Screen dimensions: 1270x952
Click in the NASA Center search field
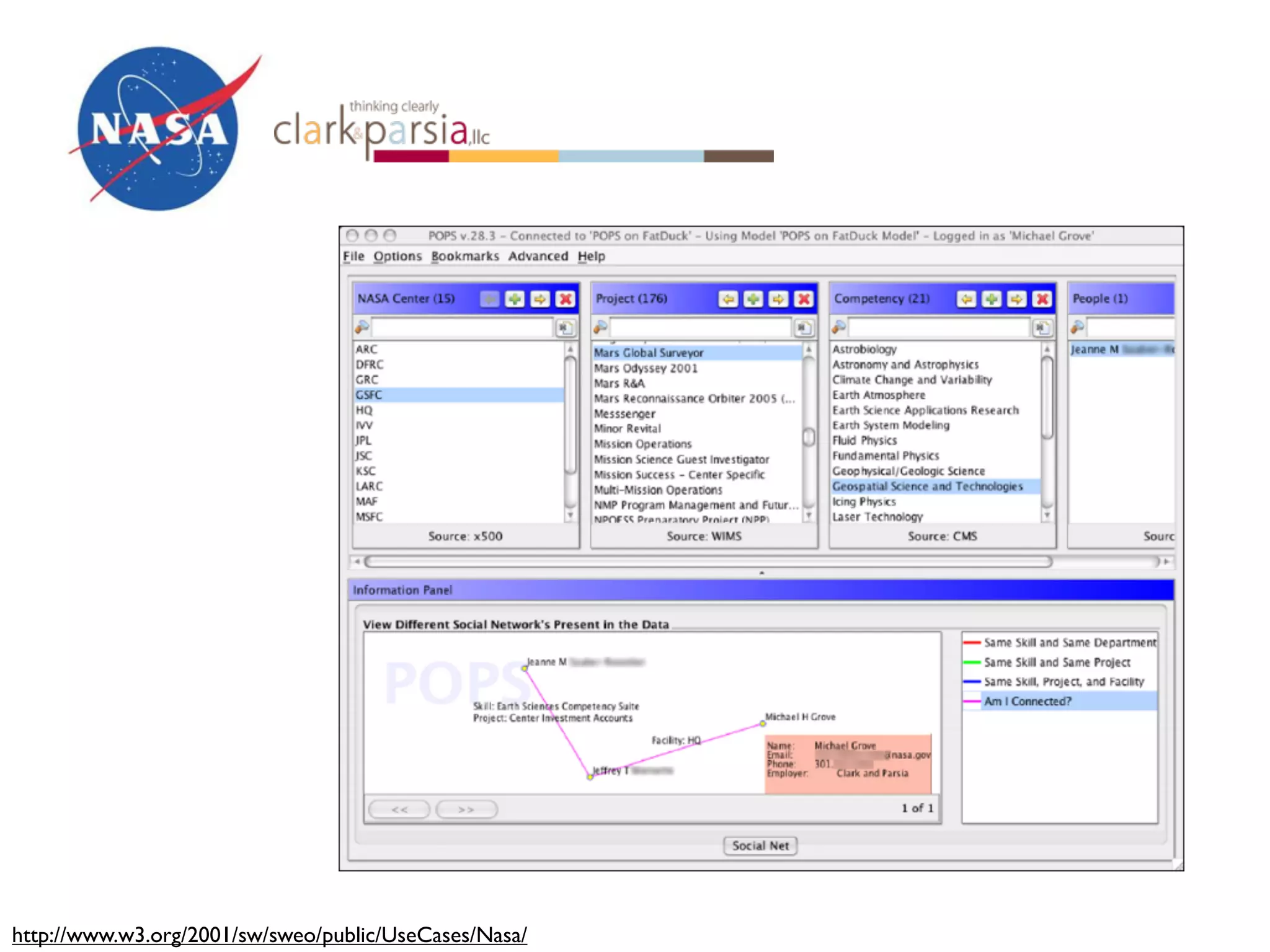(463, 328)
